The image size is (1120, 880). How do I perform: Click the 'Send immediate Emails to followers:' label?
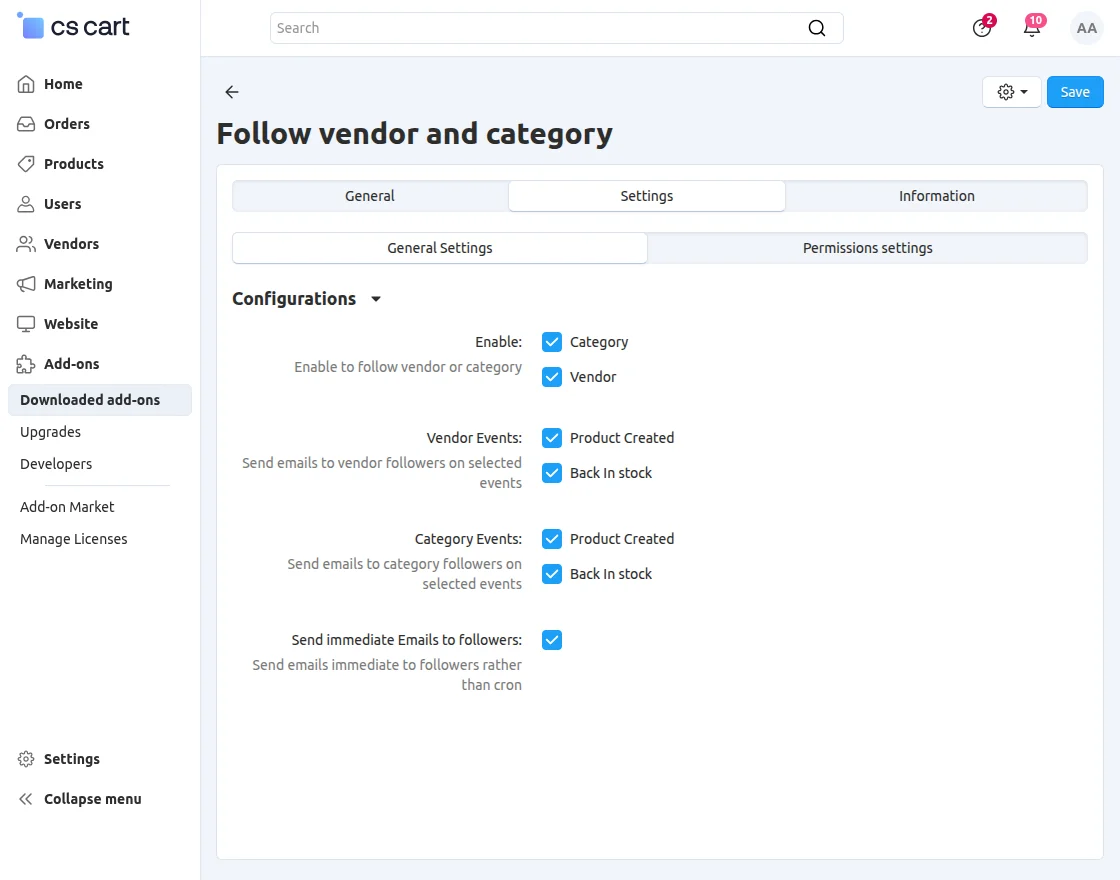[406, 639]
